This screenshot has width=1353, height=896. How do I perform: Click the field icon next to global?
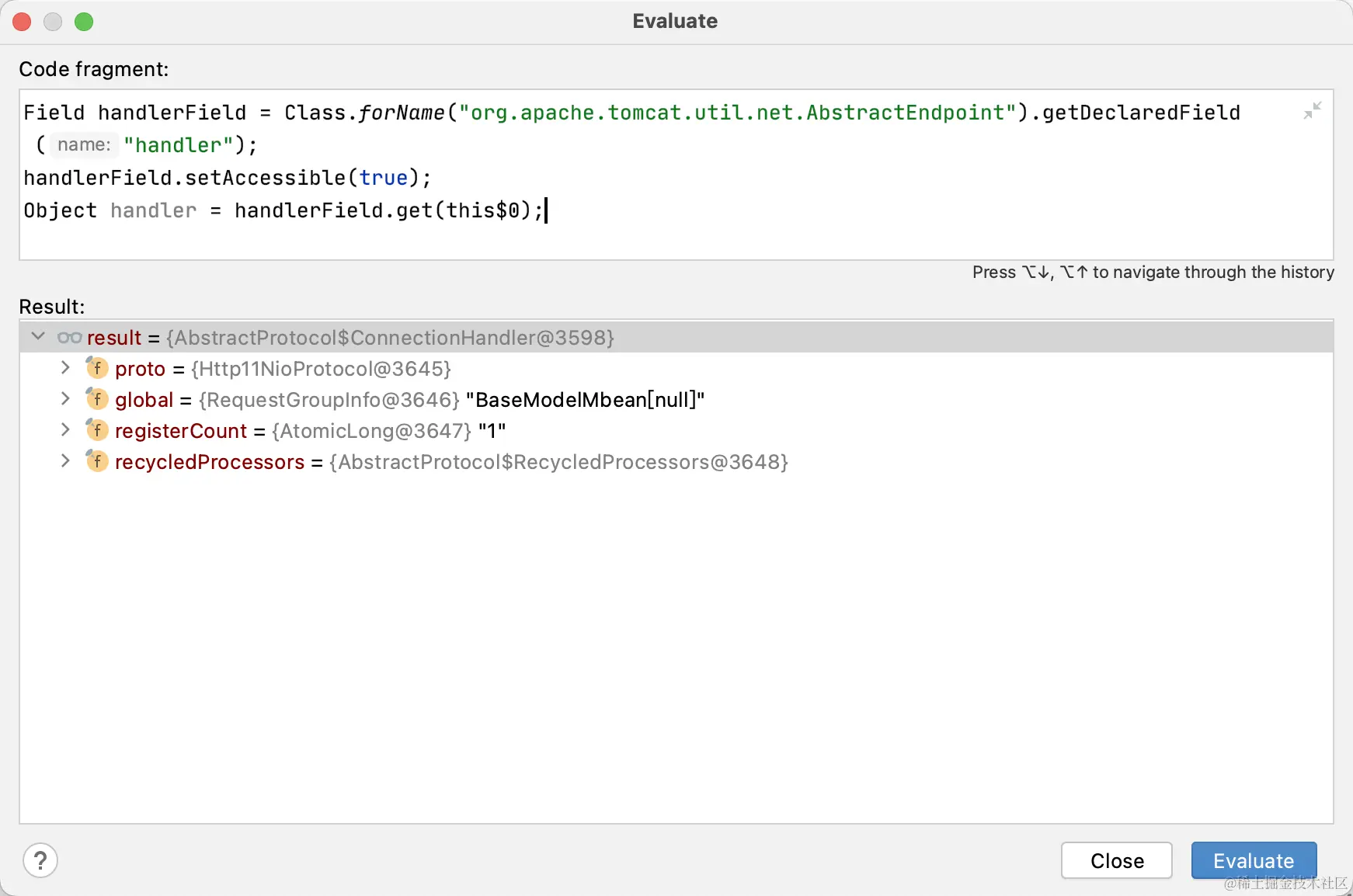(x=96, y=398)
